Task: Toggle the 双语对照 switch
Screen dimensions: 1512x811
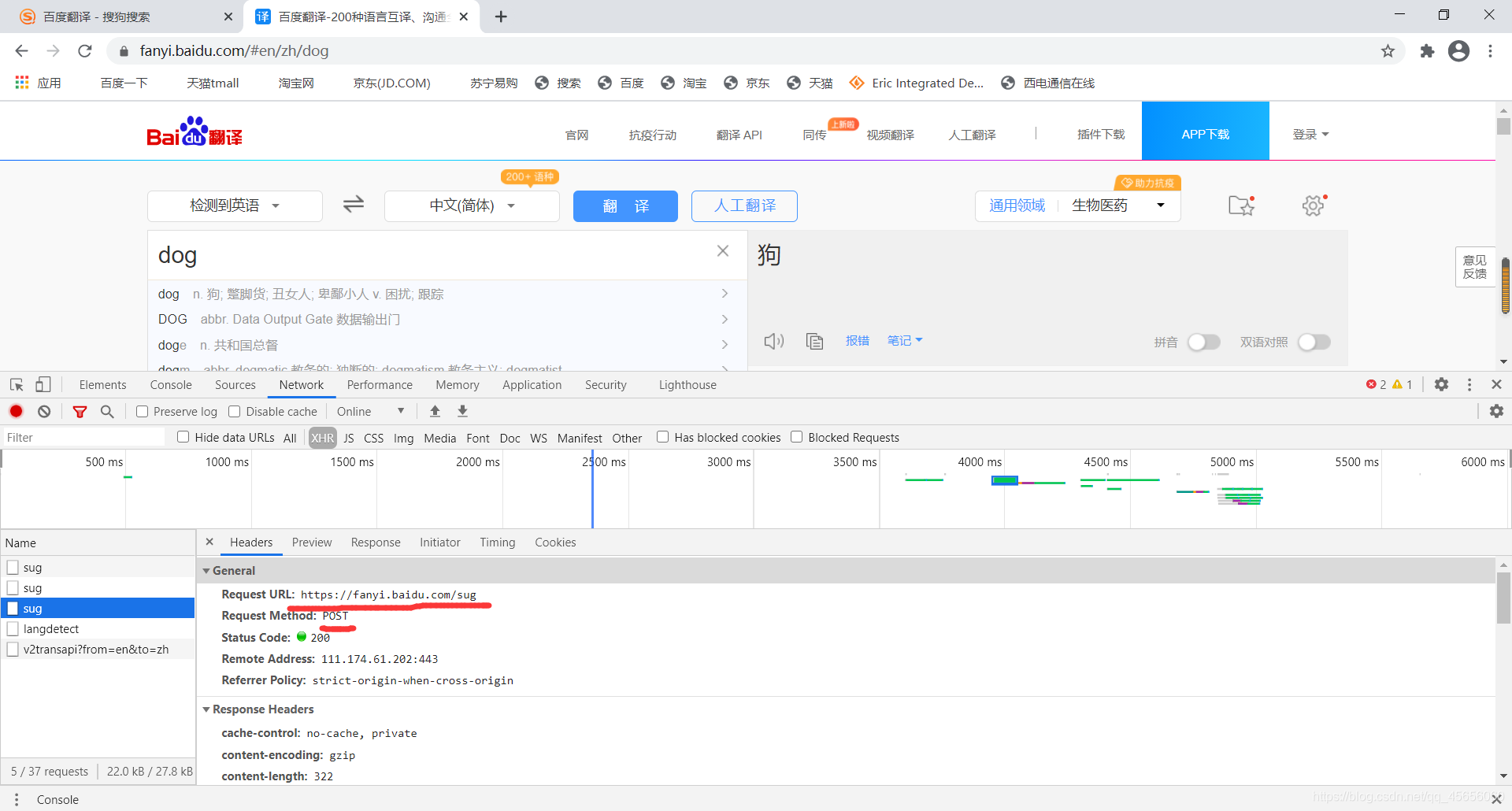Action: [x=1314, y=342]
